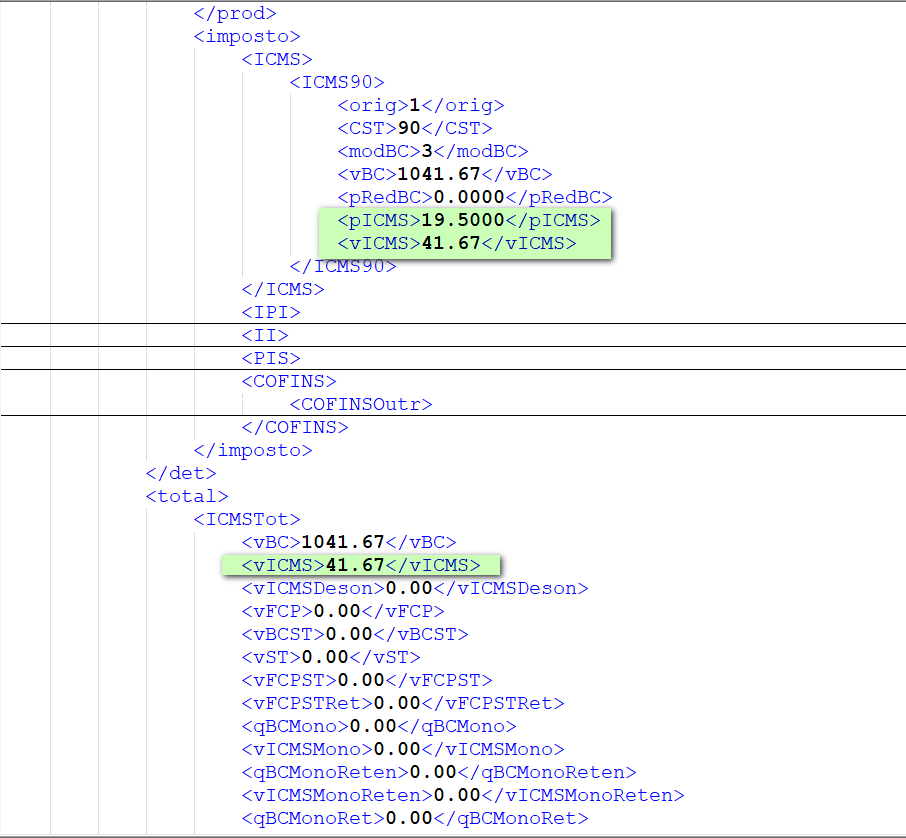The width and height of the screenshot is (906, 838).
Task: Select the vBC 1041.67 line under ICMSTot
Action: 349,543
